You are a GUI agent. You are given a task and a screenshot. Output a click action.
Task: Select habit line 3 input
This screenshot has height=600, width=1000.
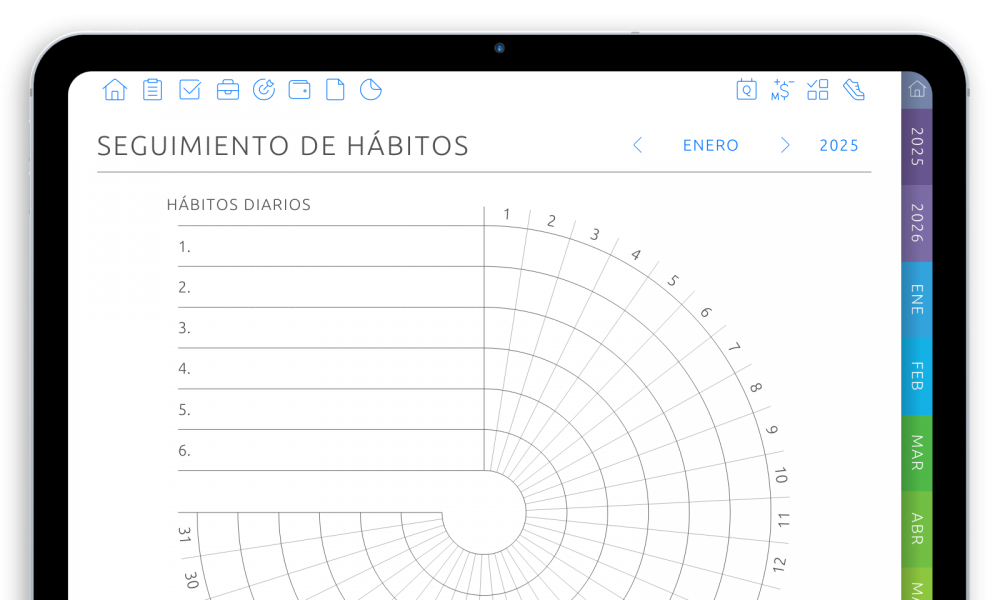click(331, 328)
